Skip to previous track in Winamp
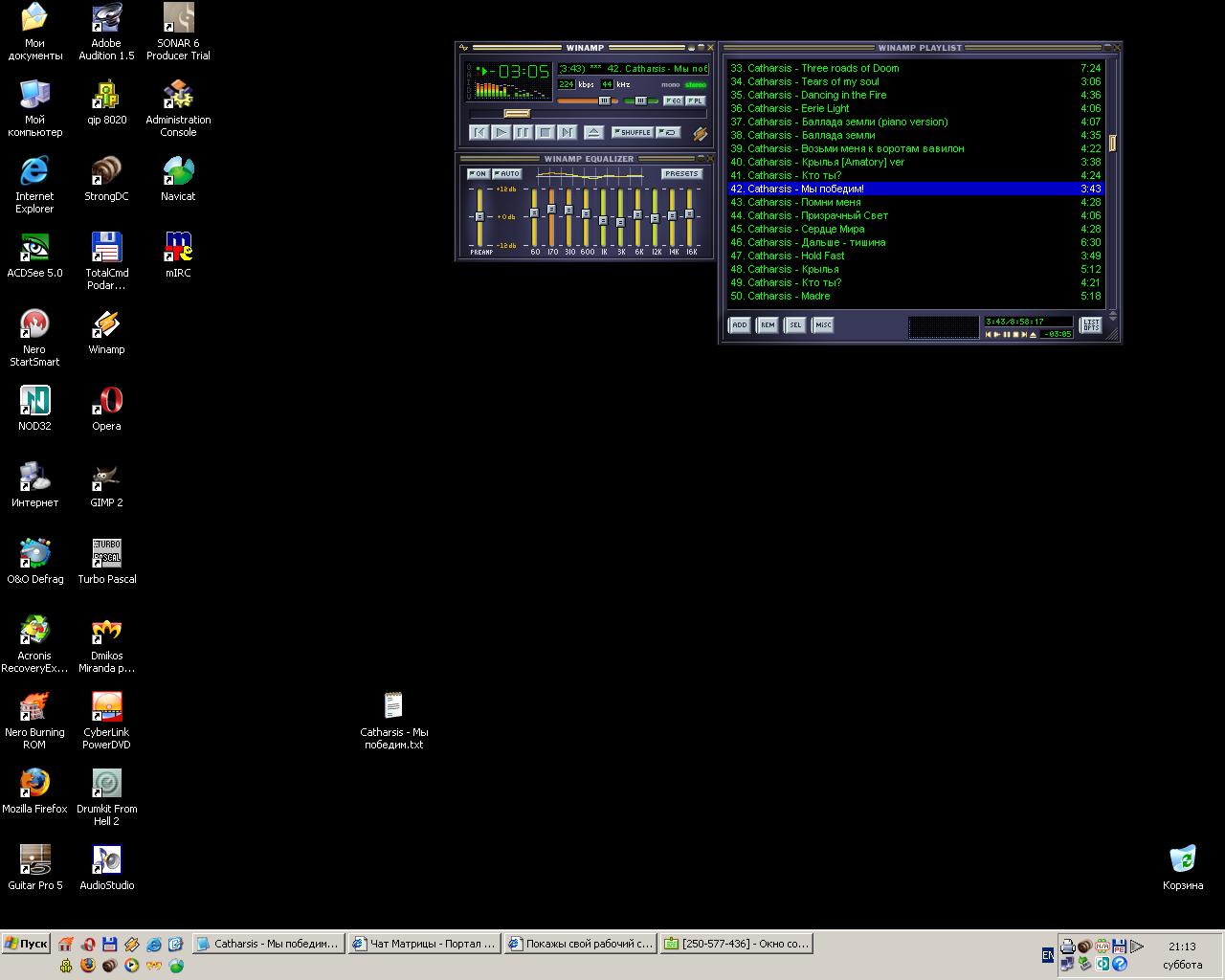The image size is (1225, 980). point(479,133)
